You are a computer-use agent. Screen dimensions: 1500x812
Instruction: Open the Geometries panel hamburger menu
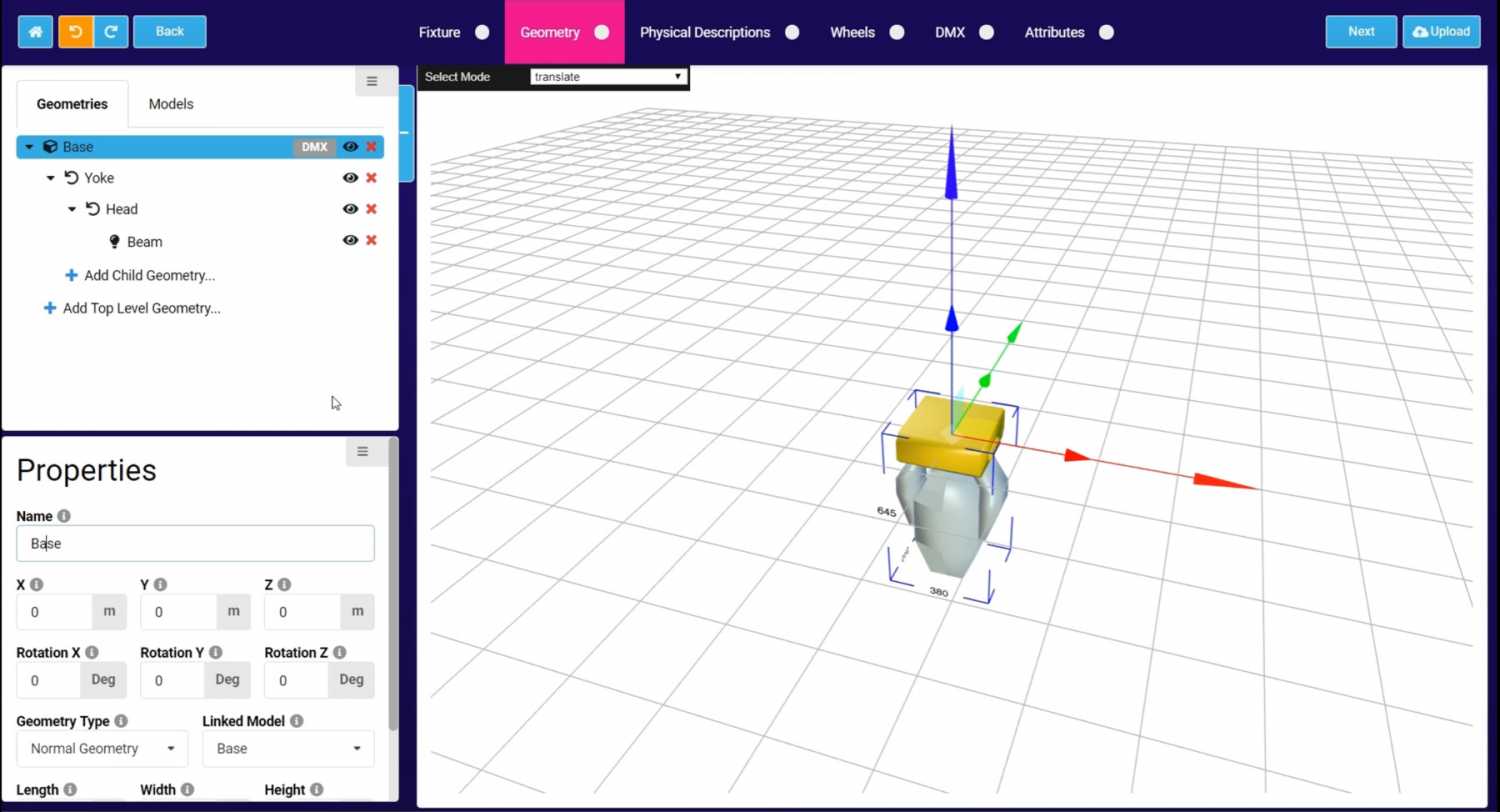point(371,81)
